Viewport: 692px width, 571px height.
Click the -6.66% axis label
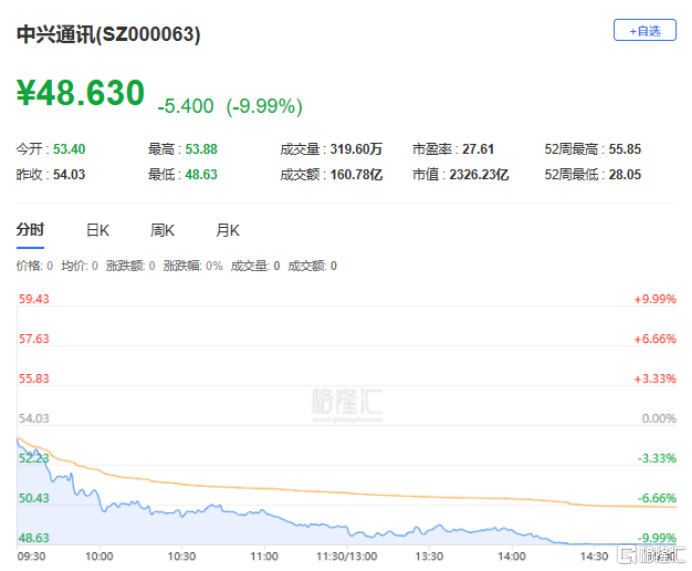pyautogui.click(x=657, y=498)
